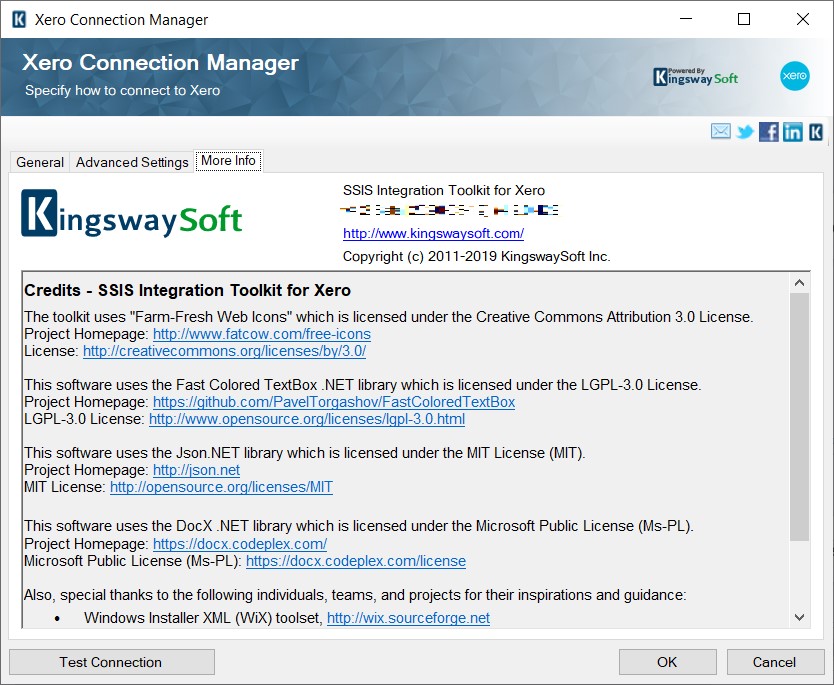Open the Twitter bird icon
This screenshot has width=834, height=685.
pos(745,131)
